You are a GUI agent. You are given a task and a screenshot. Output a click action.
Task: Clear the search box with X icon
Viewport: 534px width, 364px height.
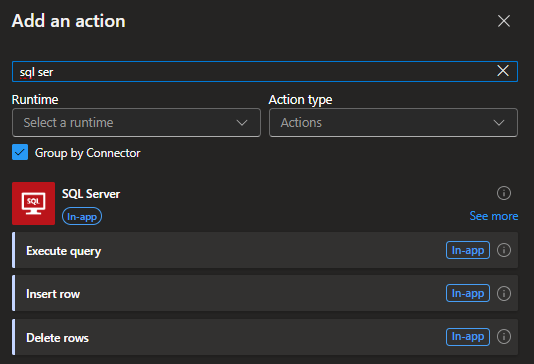(503, 71)
